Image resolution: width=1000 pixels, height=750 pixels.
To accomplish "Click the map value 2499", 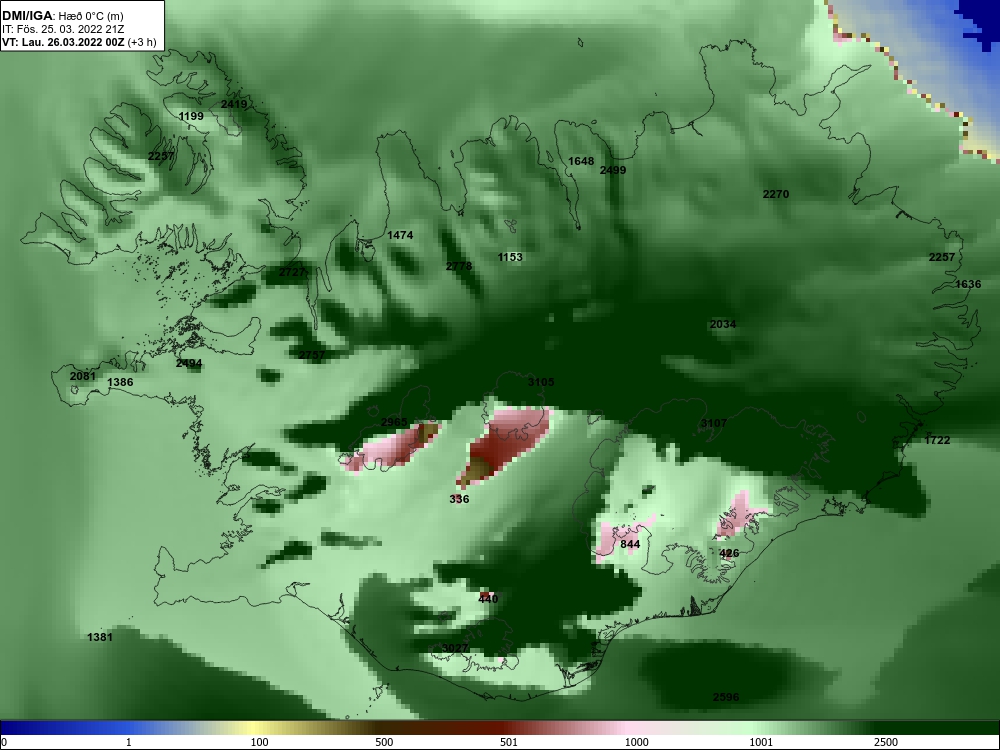I will click(x=613, y=170).
